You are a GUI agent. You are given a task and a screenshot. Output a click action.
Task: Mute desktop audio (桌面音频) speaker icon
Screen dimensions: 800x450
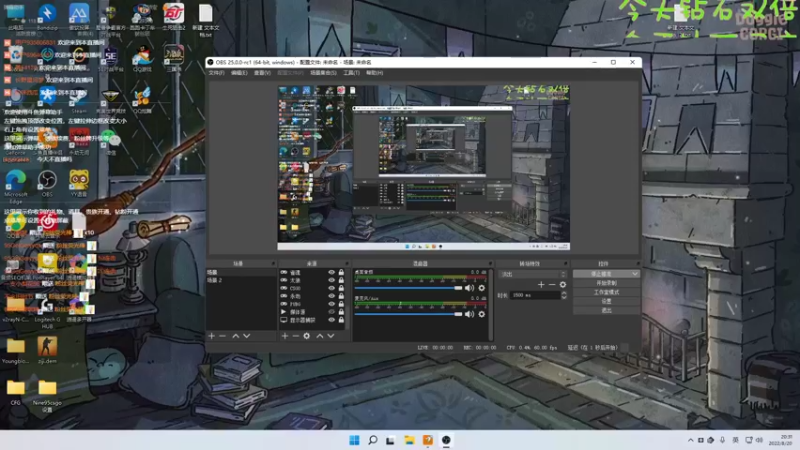[469, 288]
